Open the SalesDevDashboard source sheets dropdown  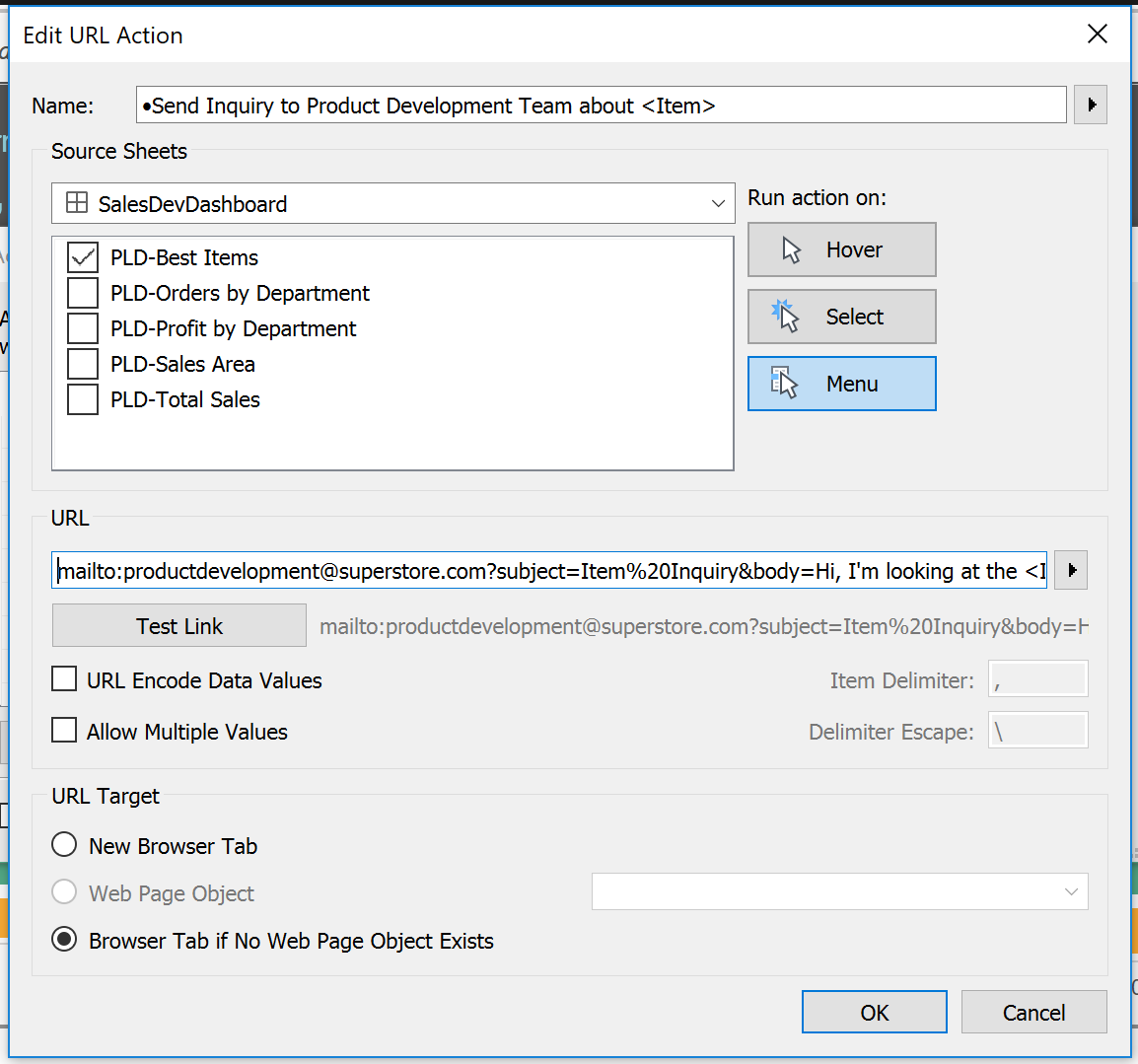coord(393,203)
